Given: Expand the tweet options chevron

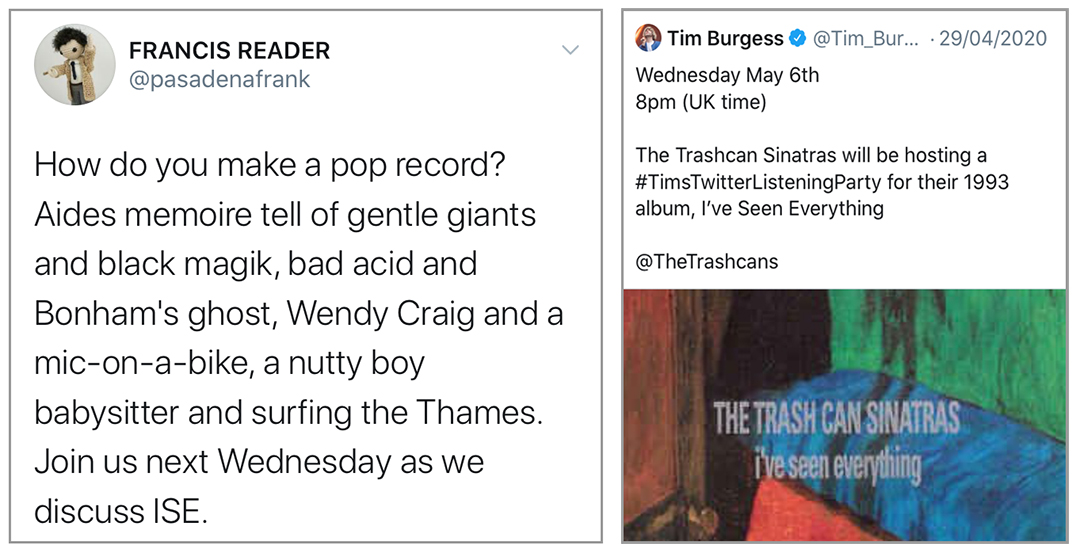Looking at the screenshot, I should pyautogui.click(x=570, y=50).
